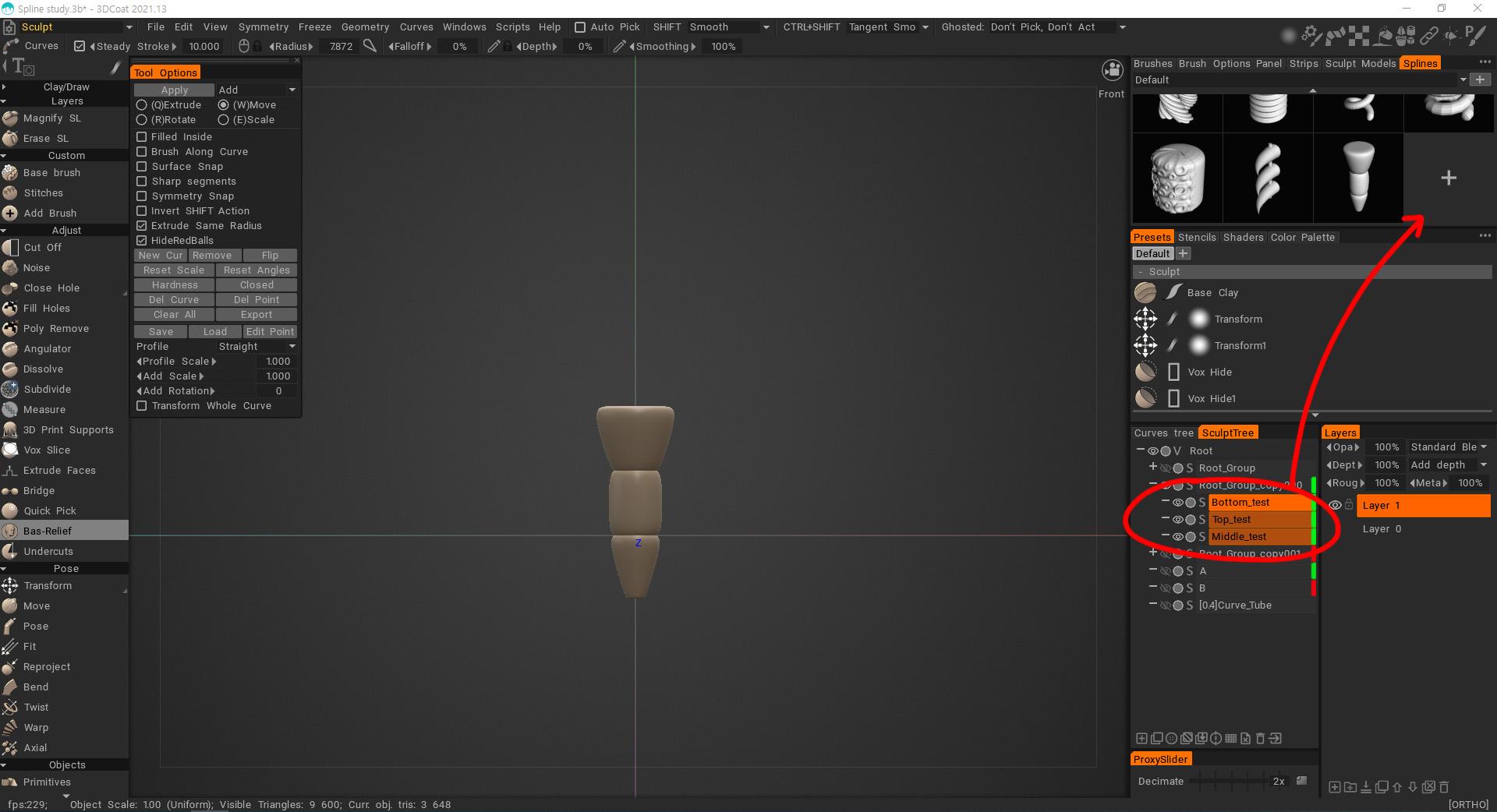Open the Profile Straight dropdown
Image resolution: width=1497 pixels, height=812 pixels.
click(256, 346)
